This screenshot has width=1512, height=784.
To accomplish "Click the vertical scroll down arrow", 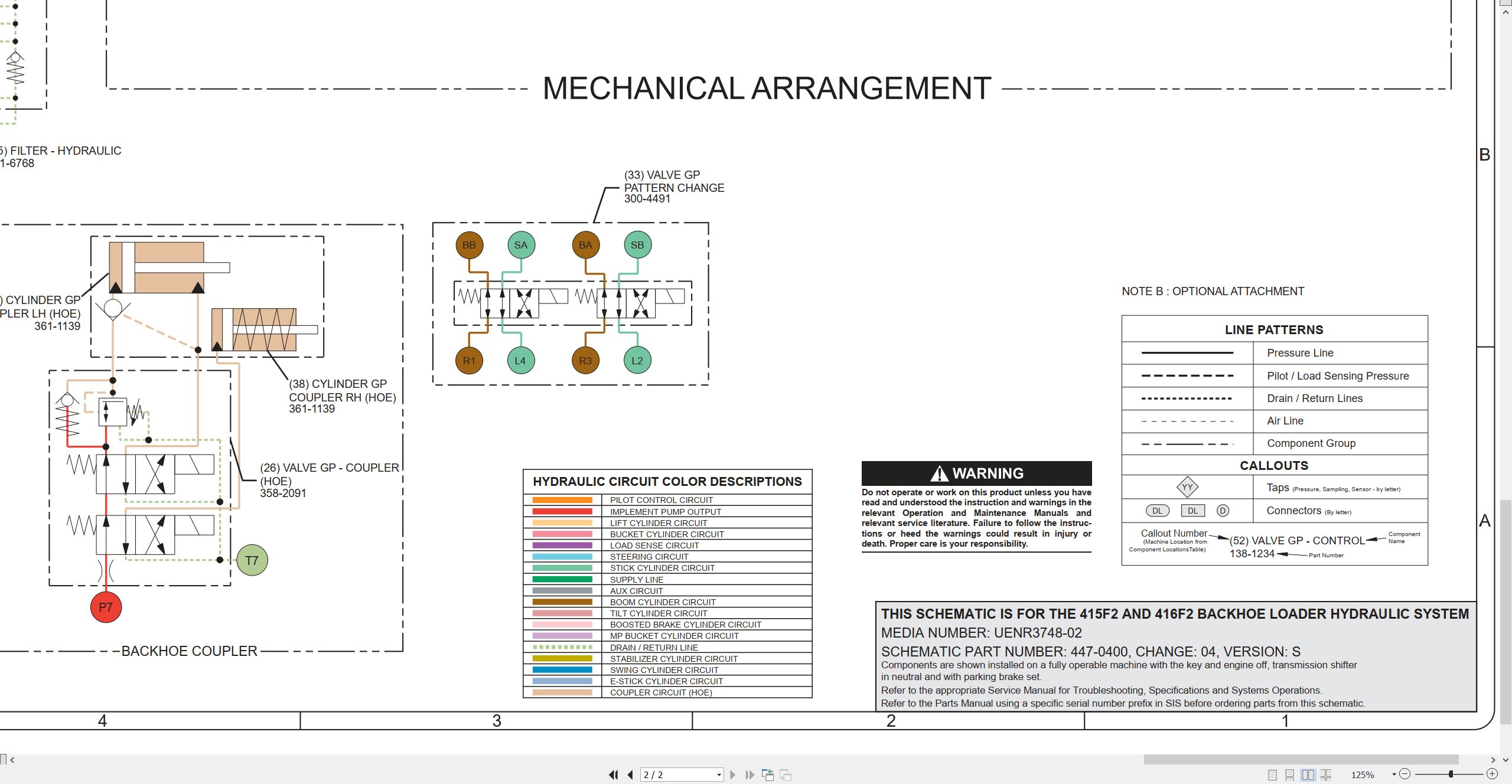I will (x=1506, y=760).
